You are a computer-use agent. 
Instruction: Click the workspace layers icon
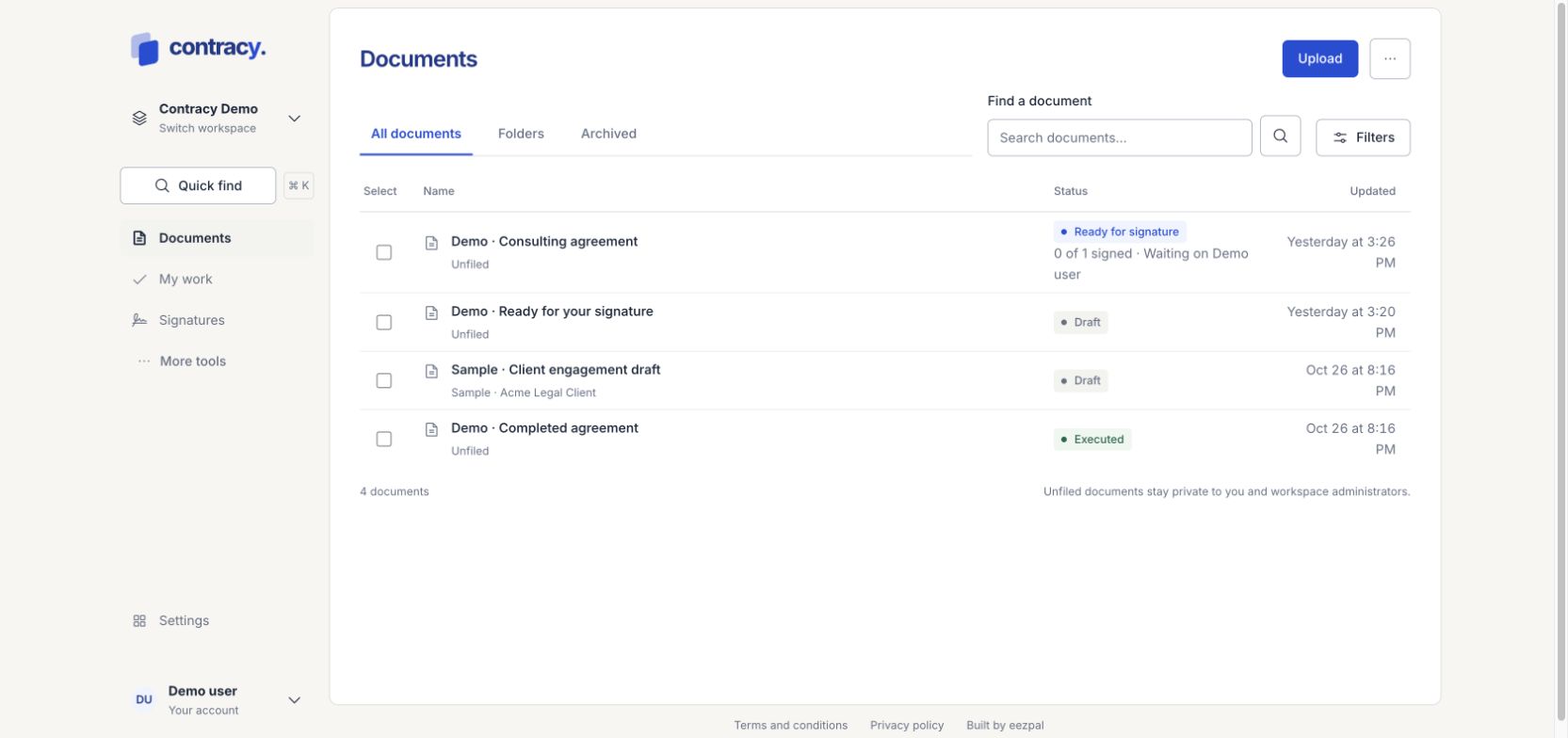[x=139, y=119]
